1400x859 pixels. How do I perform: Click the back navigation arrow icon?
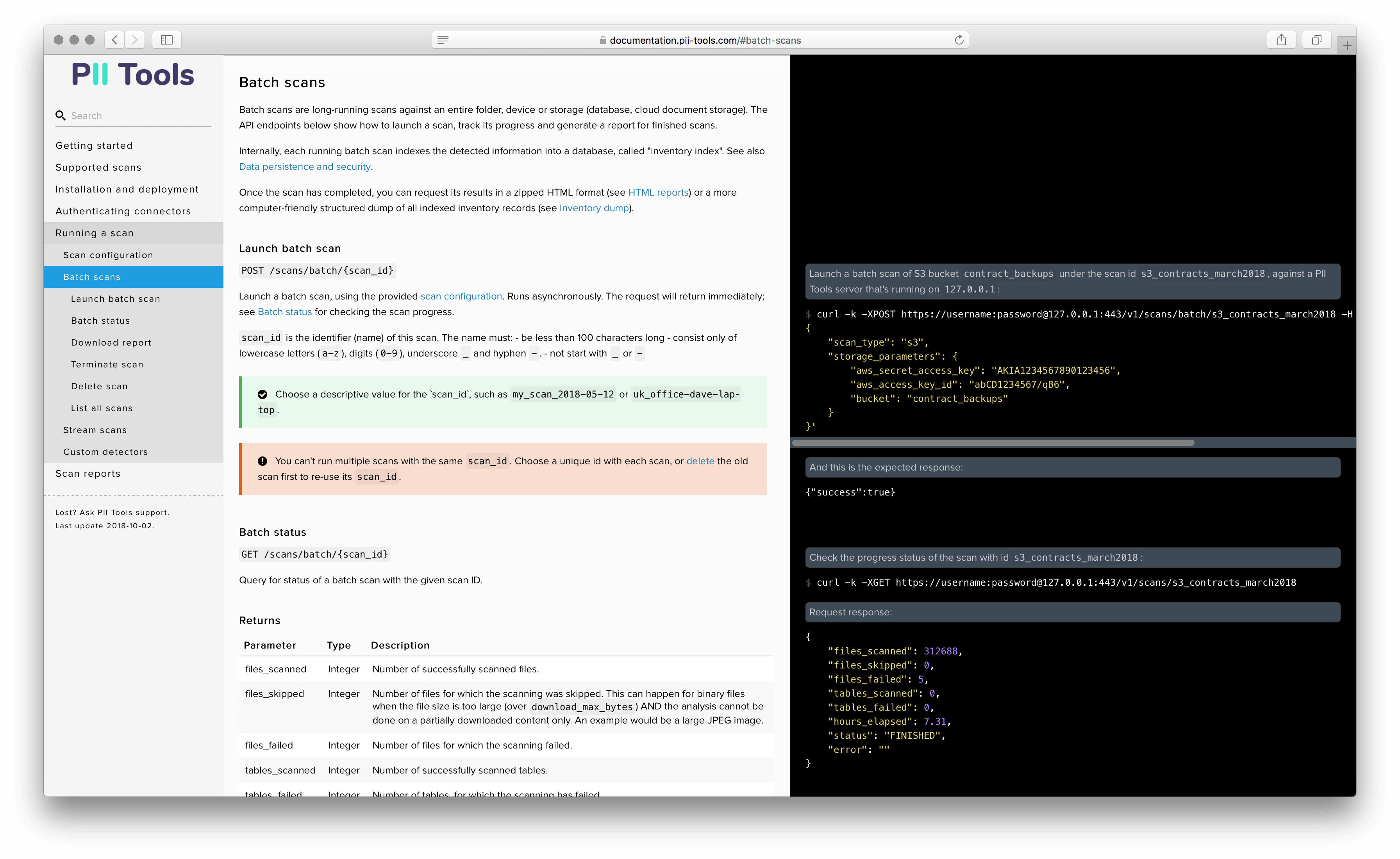(x=115, y=39)
